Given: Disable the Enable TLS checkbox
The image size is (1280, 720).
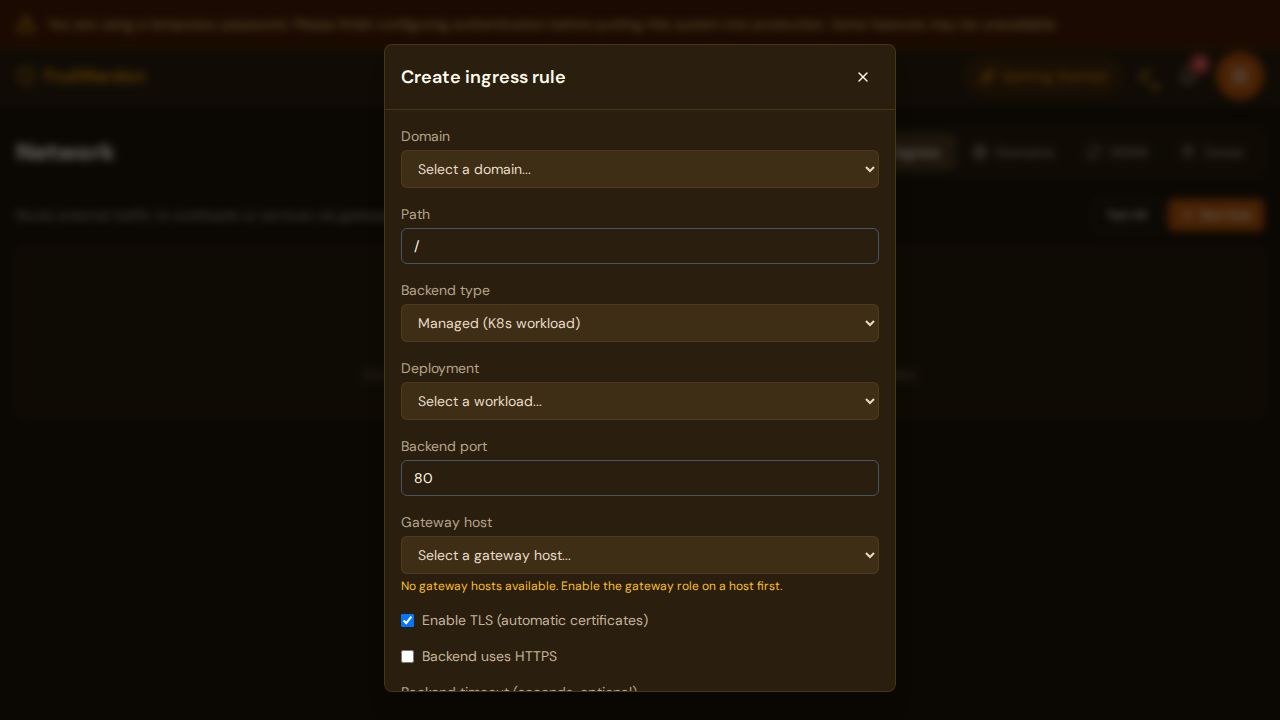Looking at the screenshot, I should pos(407,620).
